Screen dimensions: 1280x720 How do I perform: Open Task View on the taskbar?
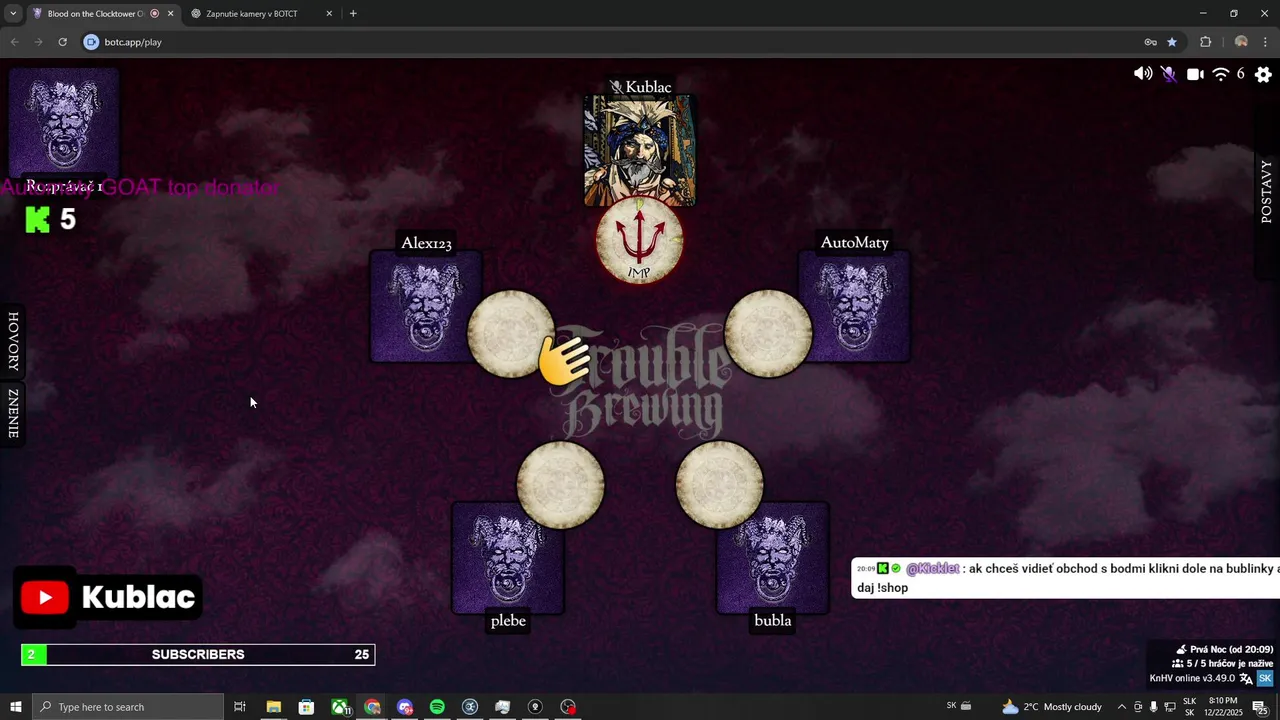[x=240, y=707]
